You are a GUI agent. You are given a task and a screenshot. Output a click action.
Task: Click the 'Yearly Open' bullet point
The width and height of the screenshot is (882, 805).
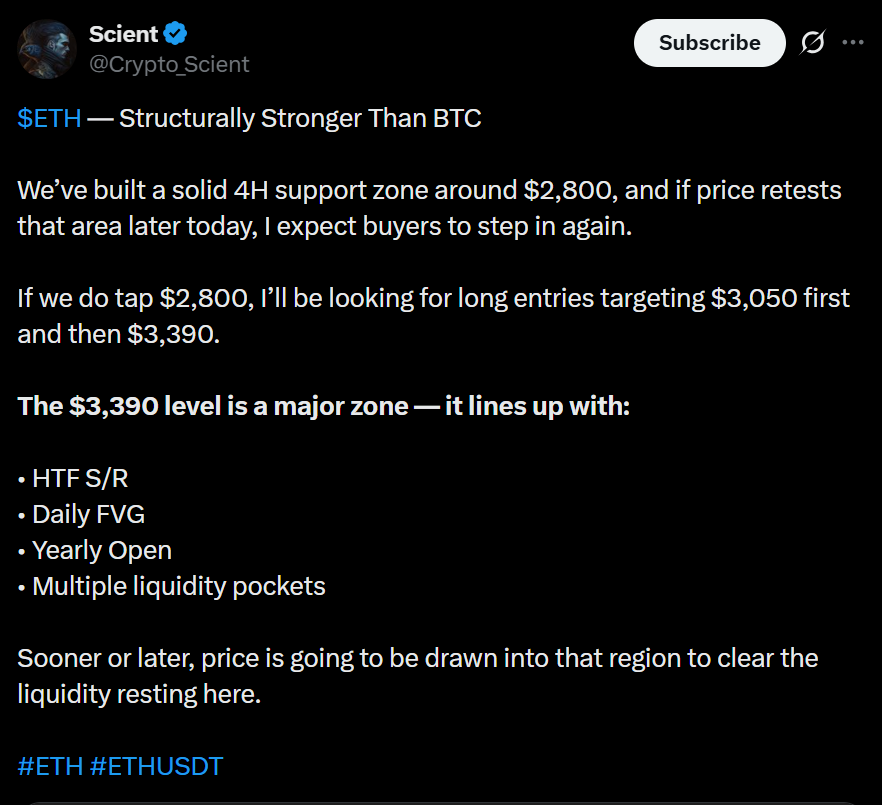(x=101, y=550)
